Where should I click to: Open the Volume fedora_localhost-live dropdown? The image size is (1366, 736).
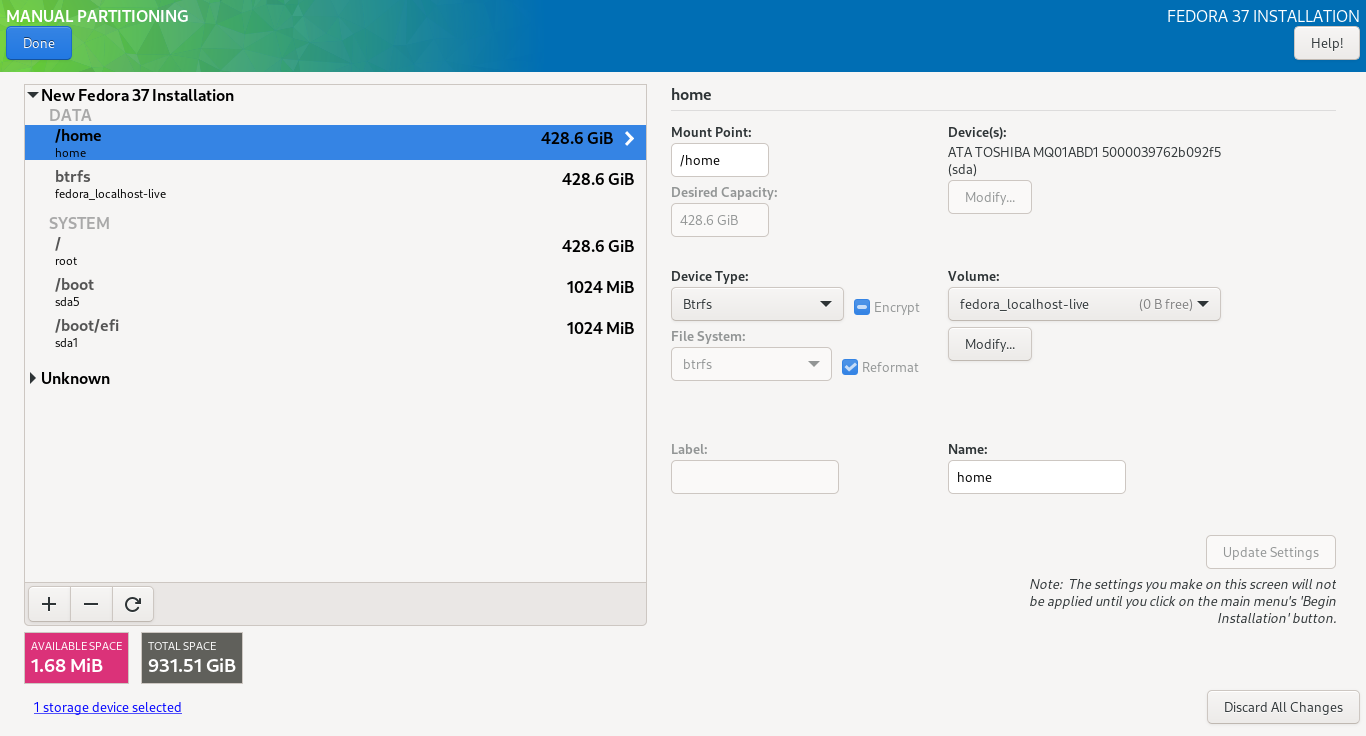[x=1083, y=304]
